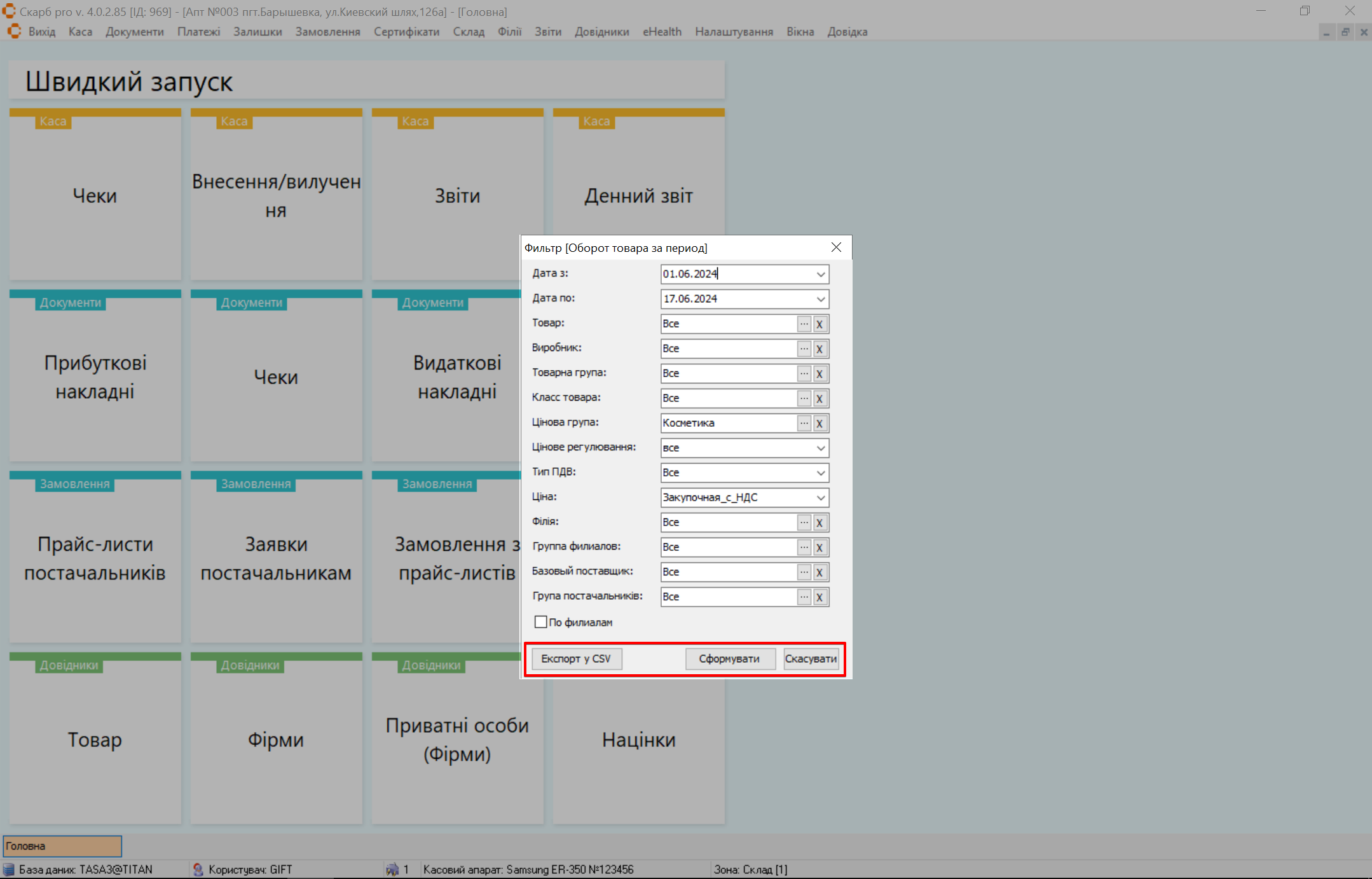Select the Головна window tab at bottom

coord(62,846)
